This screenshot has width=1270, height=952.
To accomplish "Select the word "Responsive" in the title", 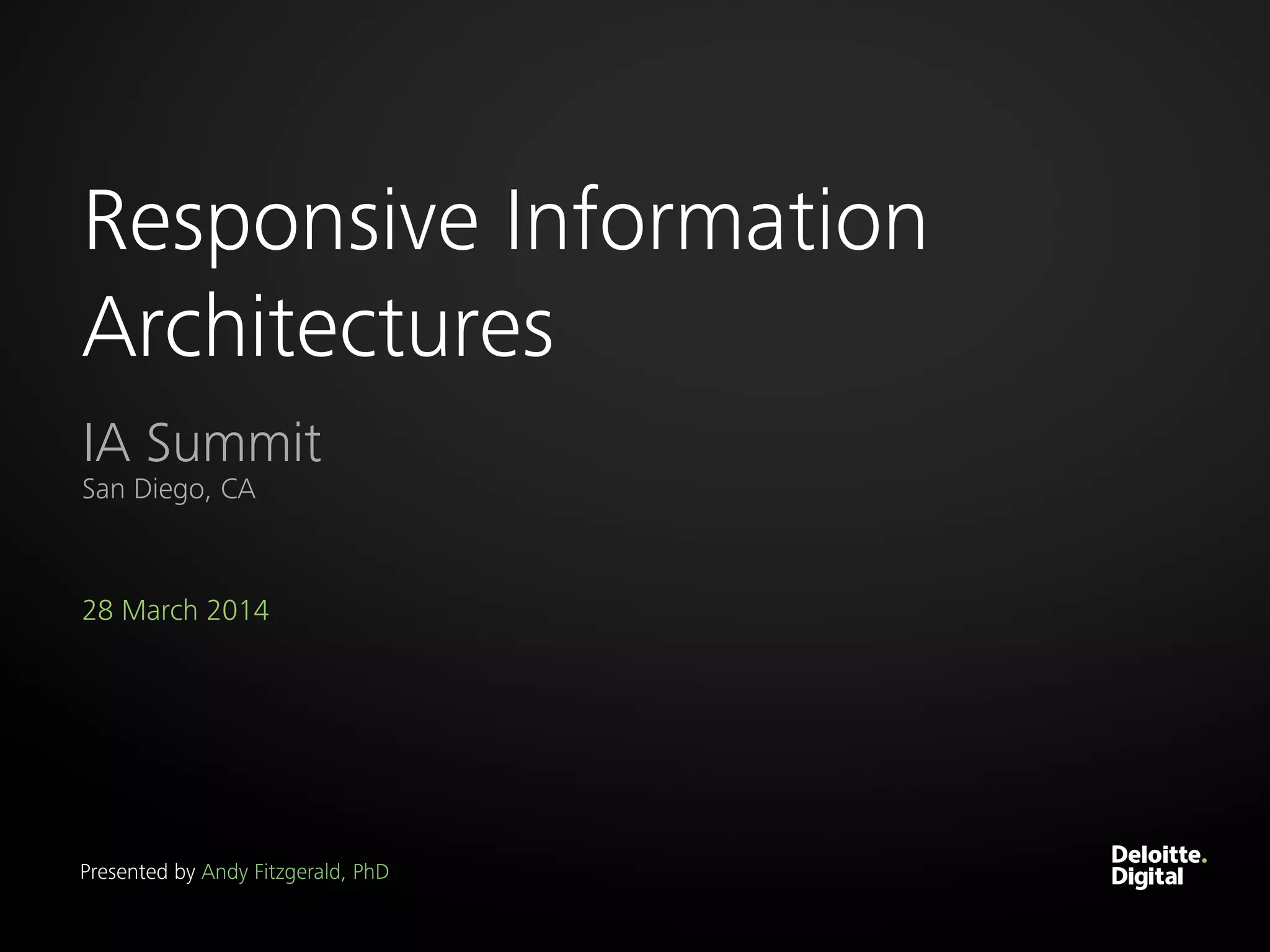I will [x=280, y=222].
